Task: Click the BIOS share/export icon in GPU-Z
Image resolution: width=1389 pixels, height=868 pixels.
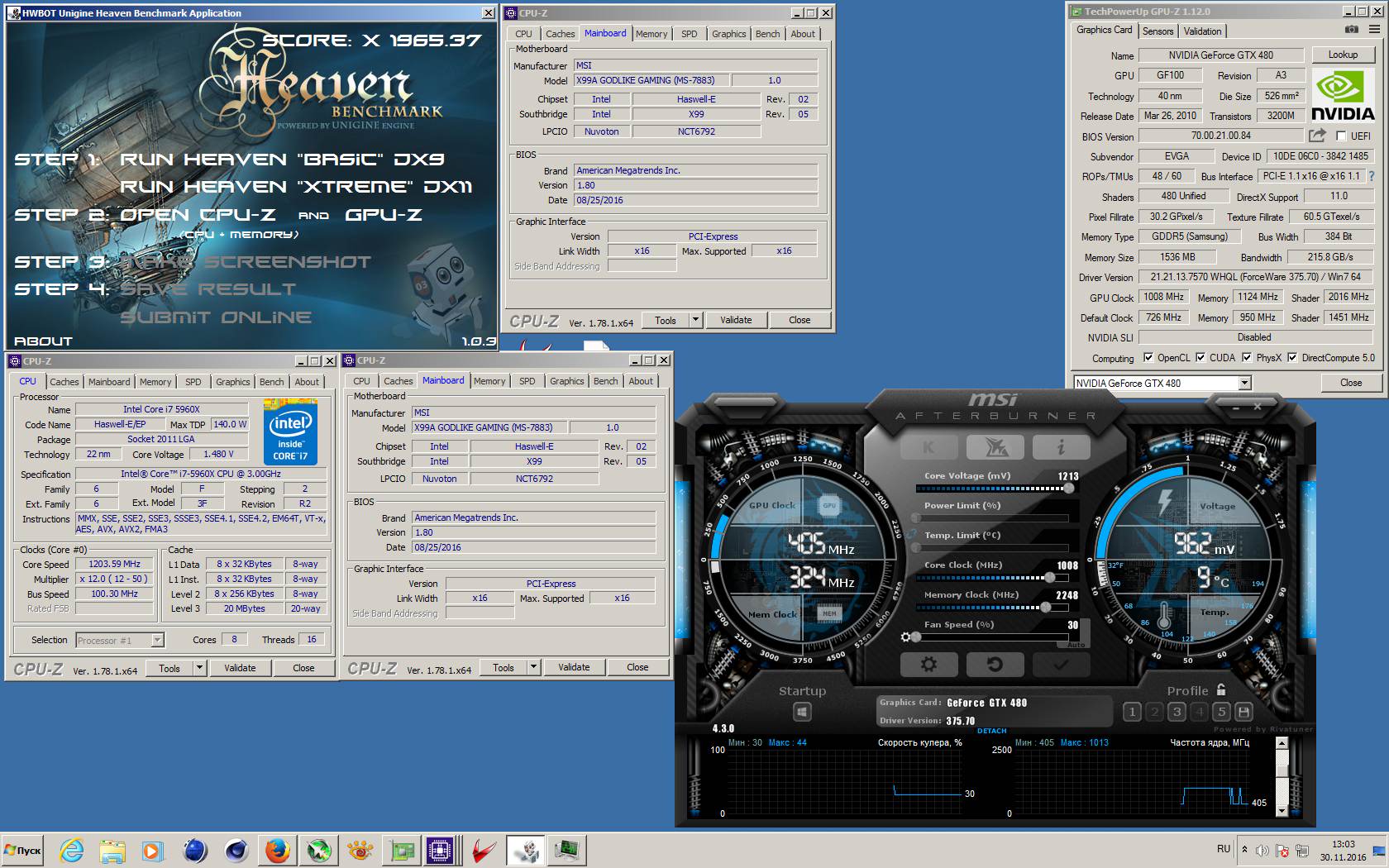Action: 1317,136
